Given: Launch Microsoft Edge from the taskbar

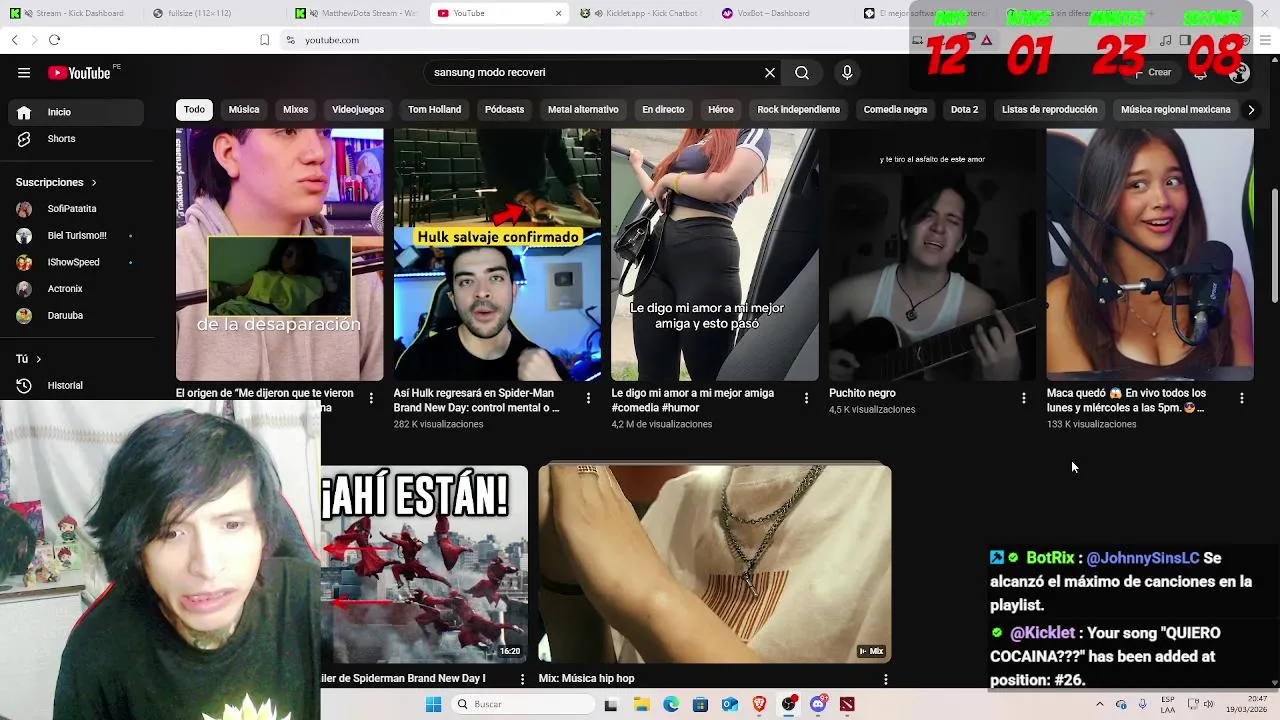Looking at the screenshot, I should pos(671,705).
